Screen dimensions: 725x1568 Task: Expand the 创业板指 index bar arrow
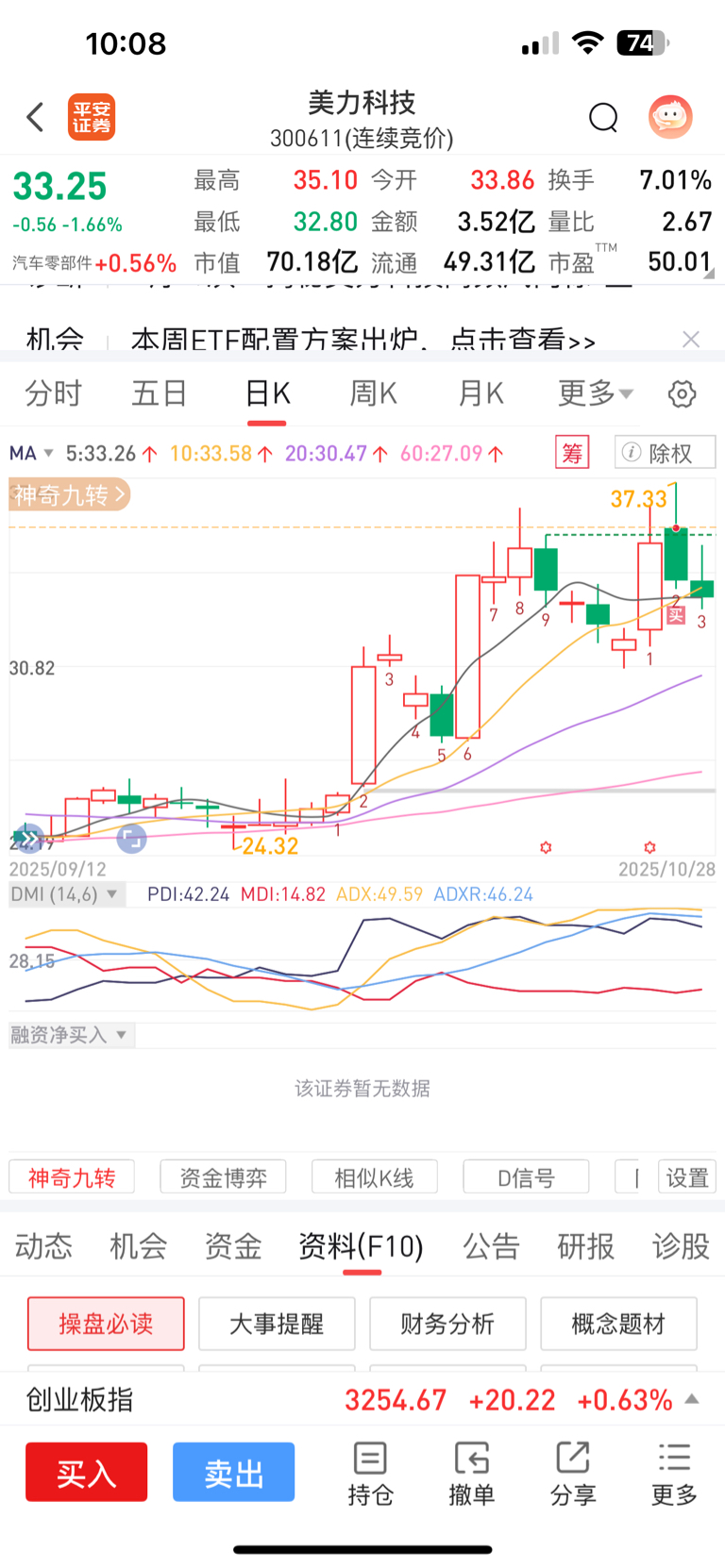tap(692, 1399)
